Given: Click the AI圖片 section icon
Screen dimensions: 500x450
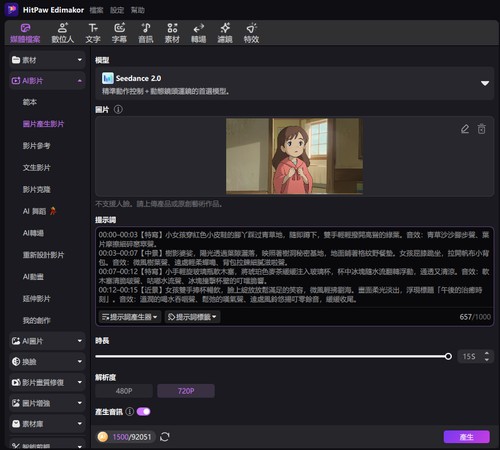Looking at the screenshot, I should (x=16, y=341).
